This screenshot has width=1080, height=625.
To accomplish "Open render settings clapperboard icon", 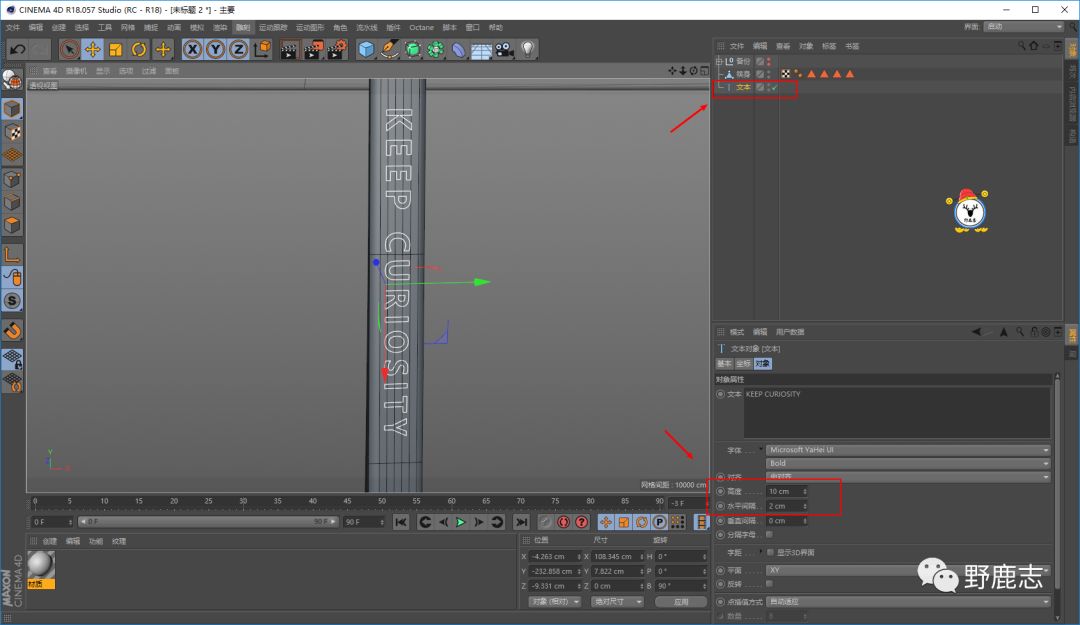I will (336, 49).
